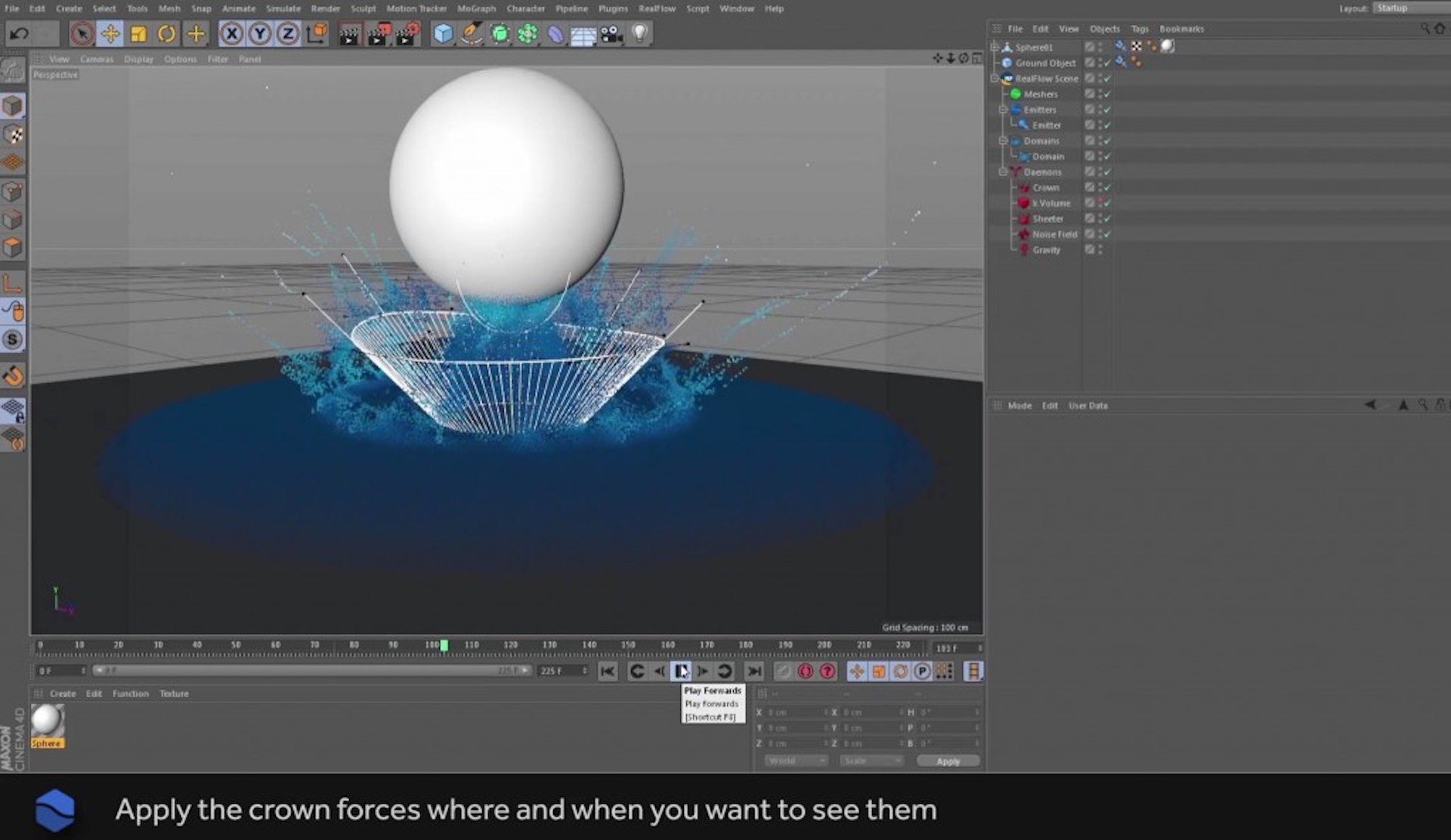The height and width of the screenshot is (840, 1451).
Task: Click the record active objects button
Action: pyautogui.click(x=784, y=671)
